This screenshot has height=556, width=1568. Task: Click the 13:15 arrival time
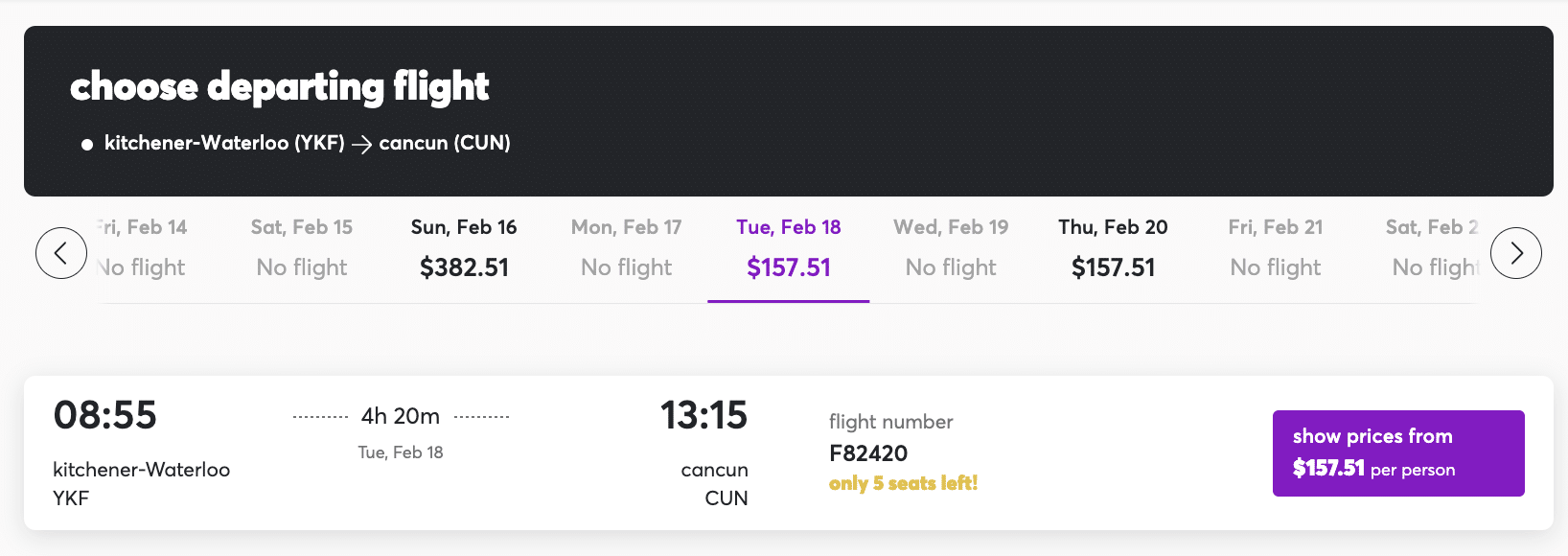pos(703,415)
